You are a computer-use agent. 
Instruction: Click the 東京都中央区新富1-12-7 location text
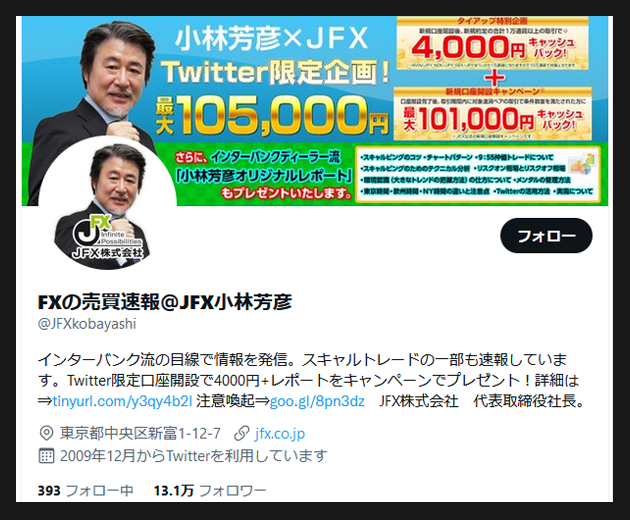pyautogui.click(x=140, y=434)
